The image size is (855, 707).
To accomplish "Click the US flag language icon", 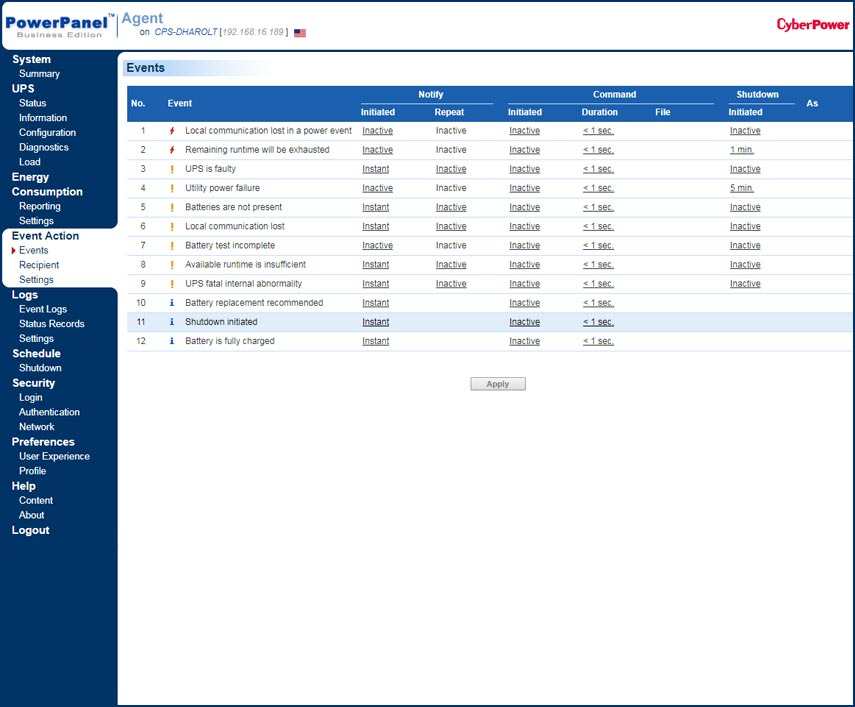I will [300, 33].
